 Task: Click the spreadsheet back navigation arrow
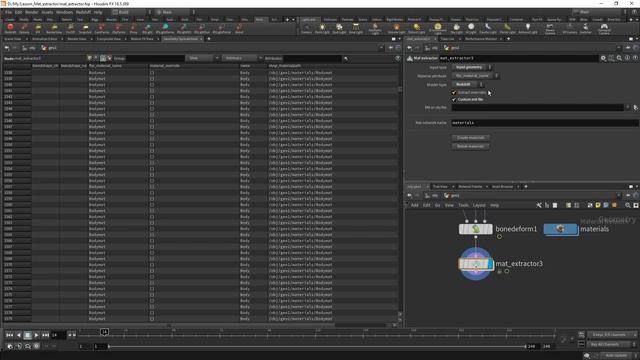pyautogui.click(x=7, y=48)
